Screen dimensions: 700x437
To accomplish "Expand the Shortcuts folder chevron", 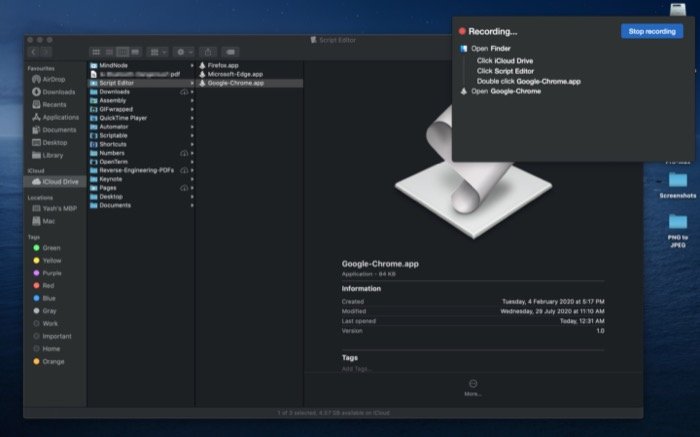I will coord(192,144).
